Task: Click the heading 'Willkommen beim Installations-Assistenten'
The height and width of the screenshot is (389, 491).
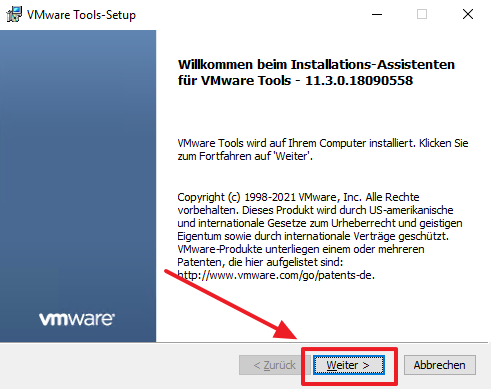Action: click(x=316, y=65)
